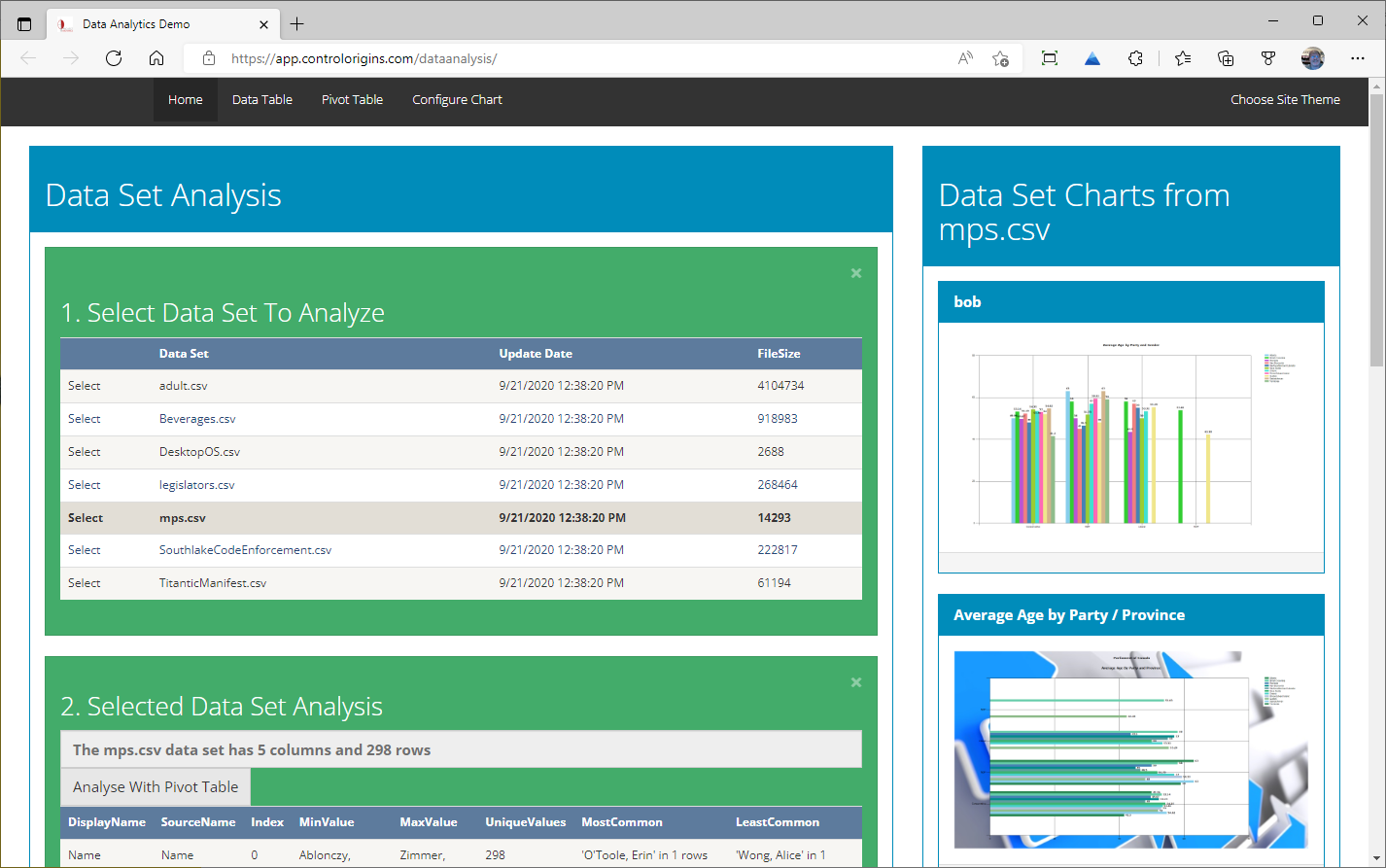
Task: Click the browser profile avatar
Action: coord(1312,58)
